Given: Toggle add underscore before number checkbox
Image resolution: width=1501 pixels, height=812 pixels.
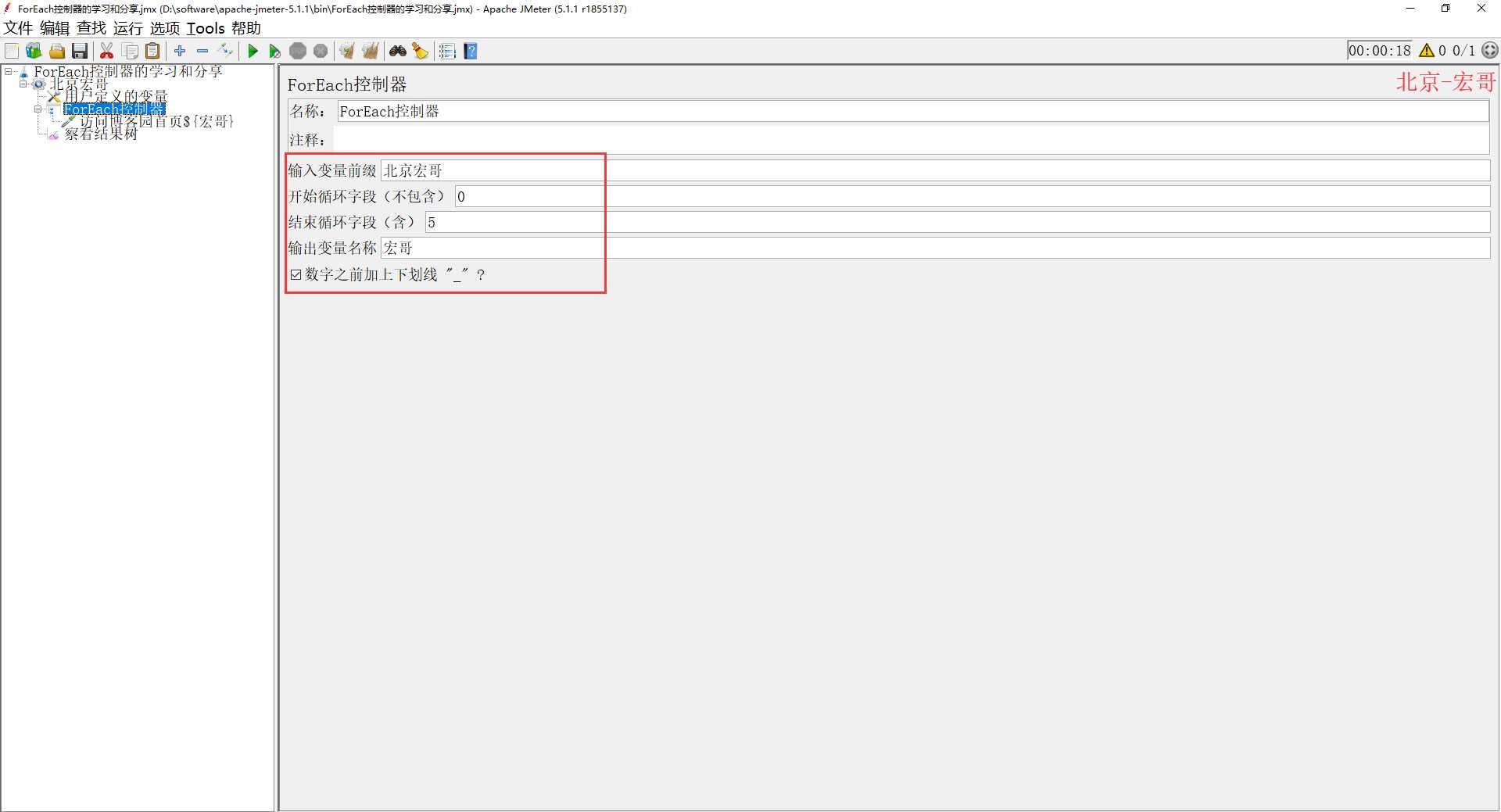Looking at the screenshot, I should pos(296,274).
